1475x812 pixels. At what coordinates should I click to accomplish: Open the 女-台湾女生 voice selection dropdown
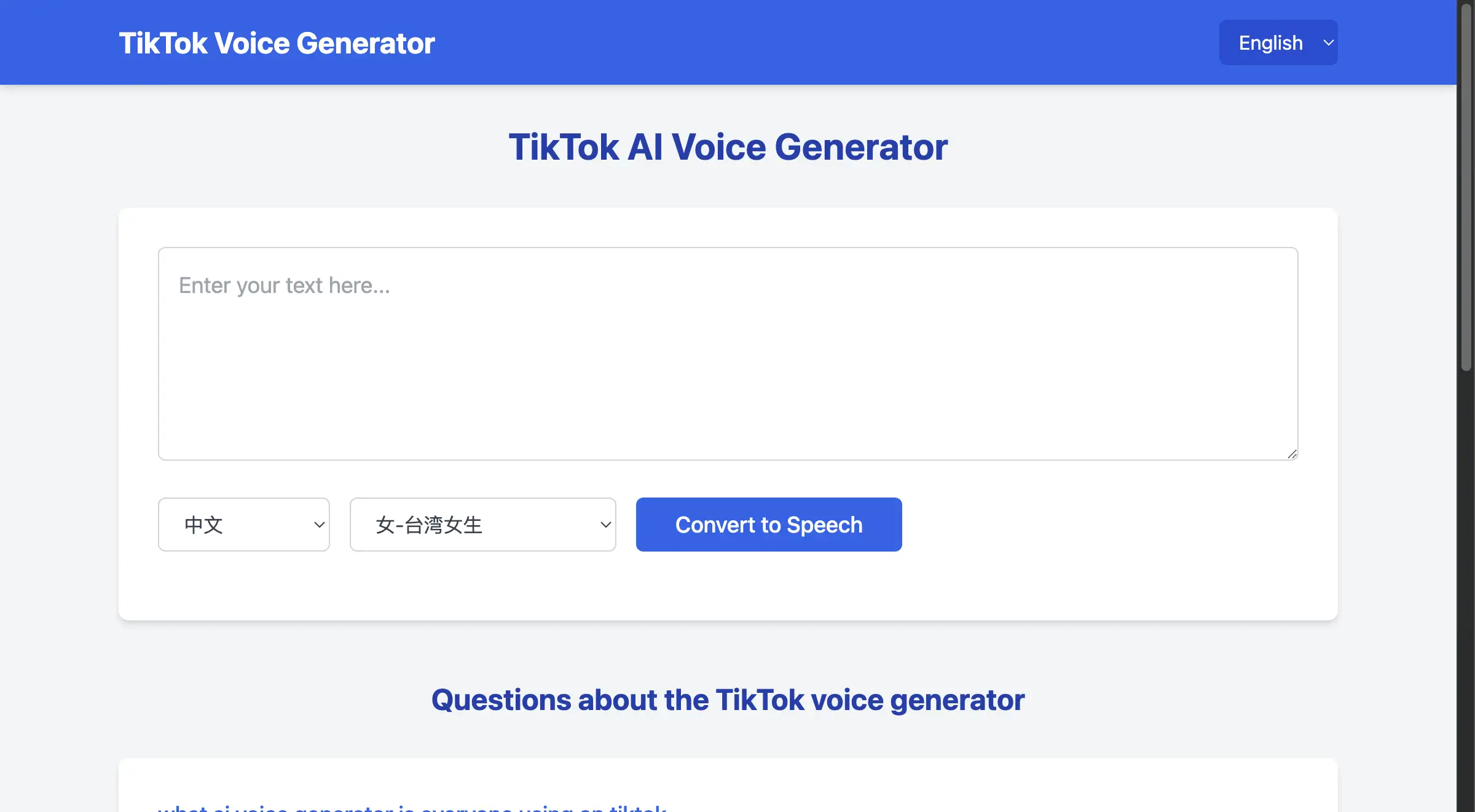click(482, 524)
